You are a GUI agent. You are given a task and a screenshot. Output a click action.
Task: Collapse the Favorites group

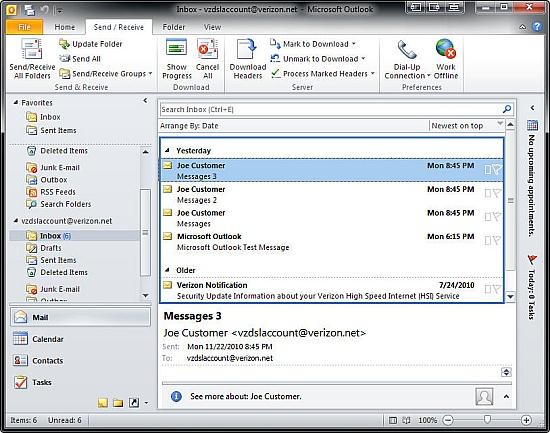(15, 102)
